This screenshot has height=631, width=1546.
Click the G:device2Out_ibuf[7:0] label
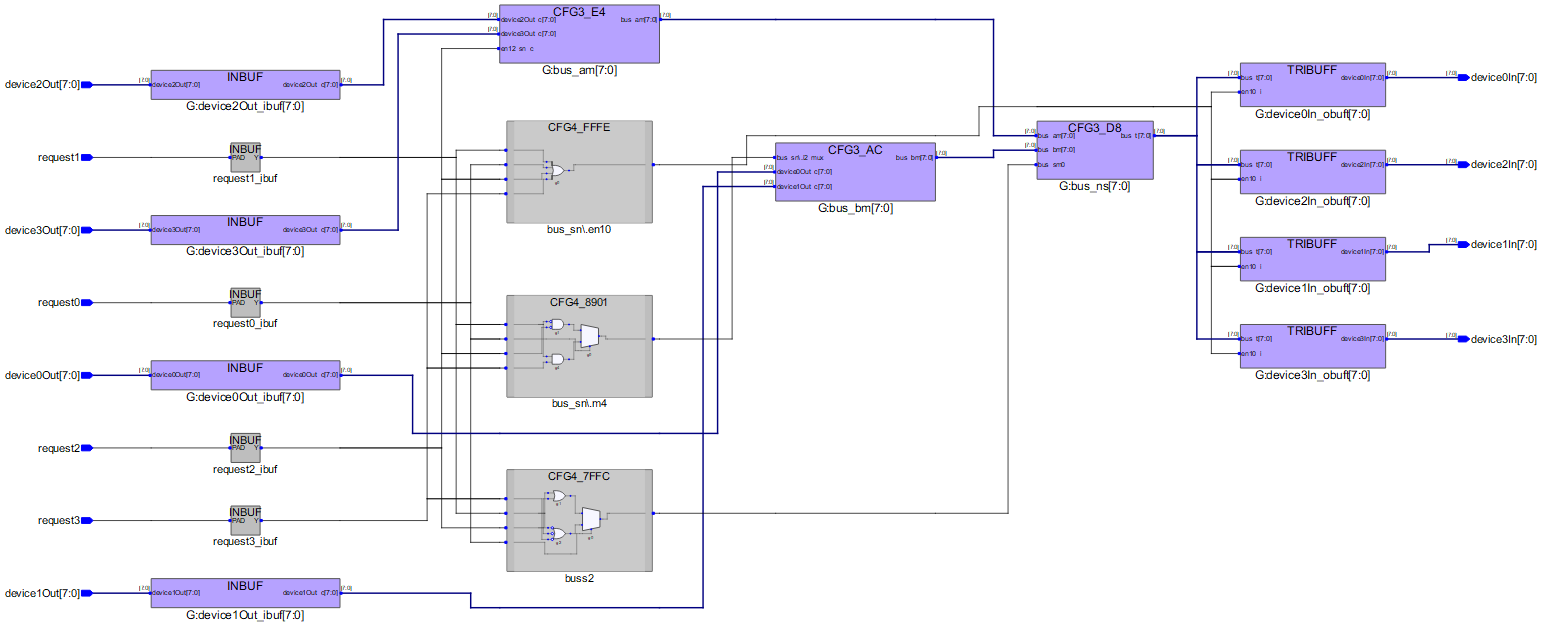tap(245, 106)
